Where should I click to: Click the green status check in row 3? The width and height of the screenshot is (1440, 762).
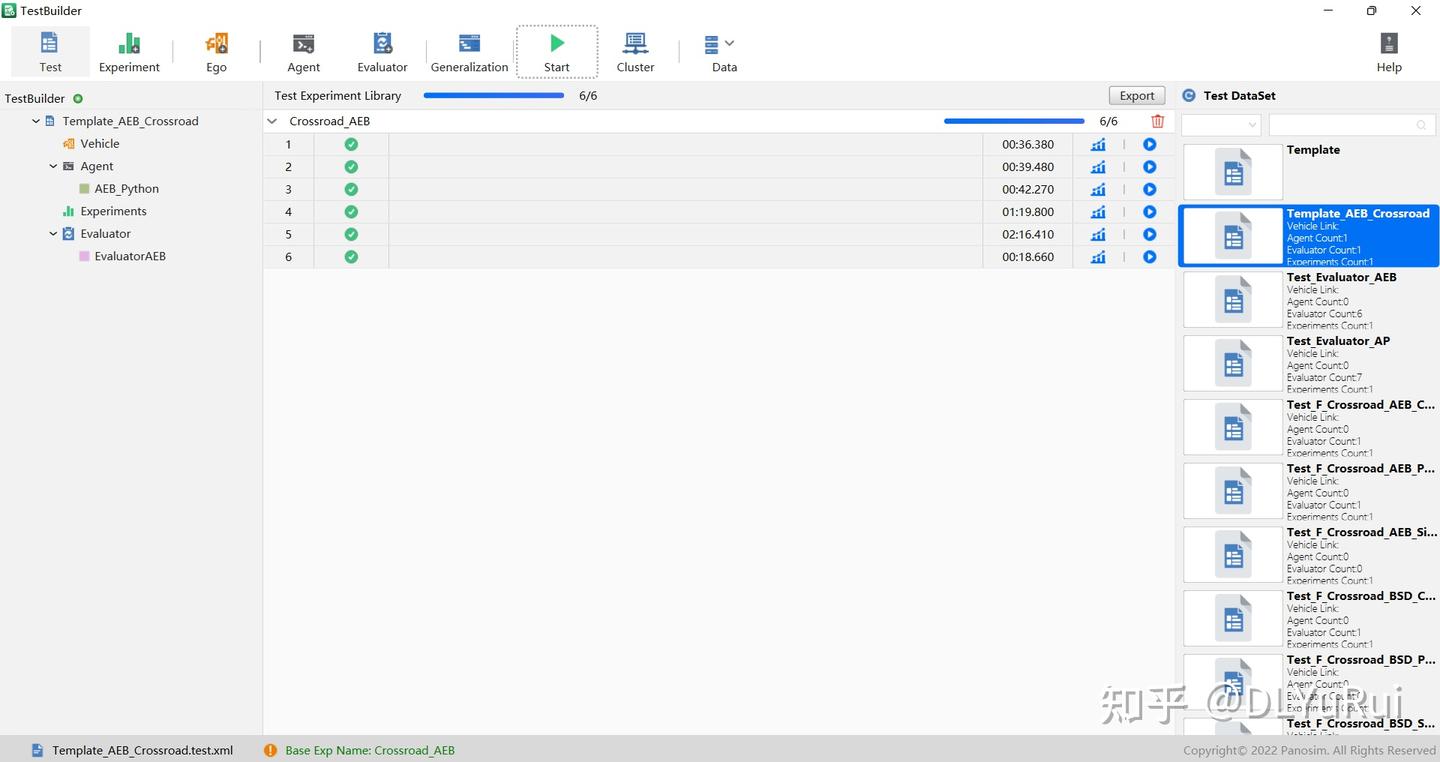pos(351,189)
